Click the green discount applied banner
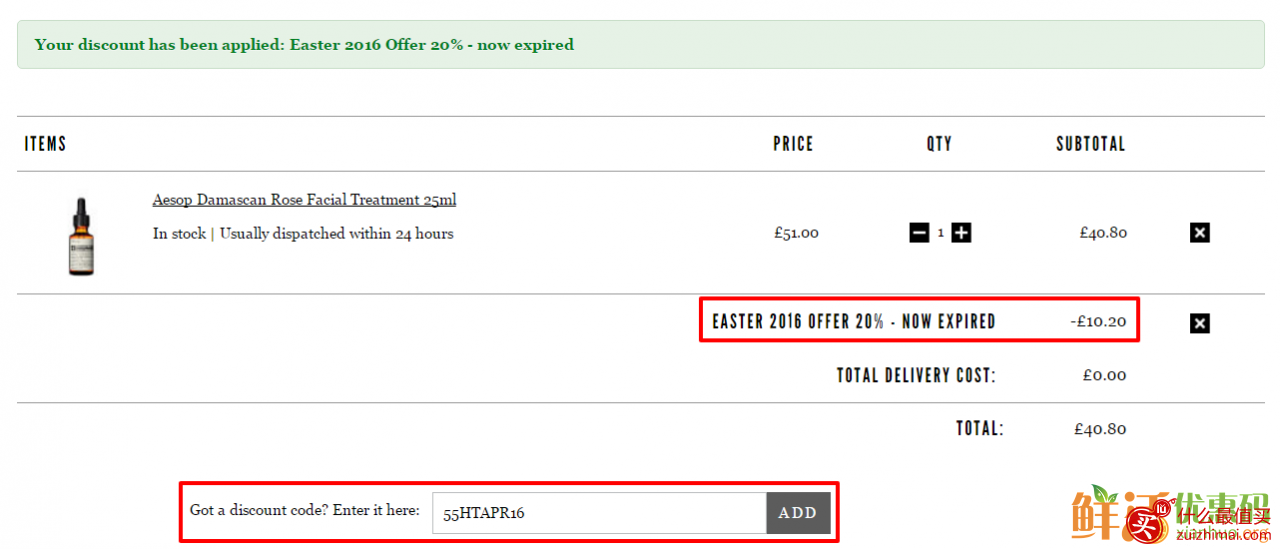This screenshot has height=549, width=1280. coord(641,45)
